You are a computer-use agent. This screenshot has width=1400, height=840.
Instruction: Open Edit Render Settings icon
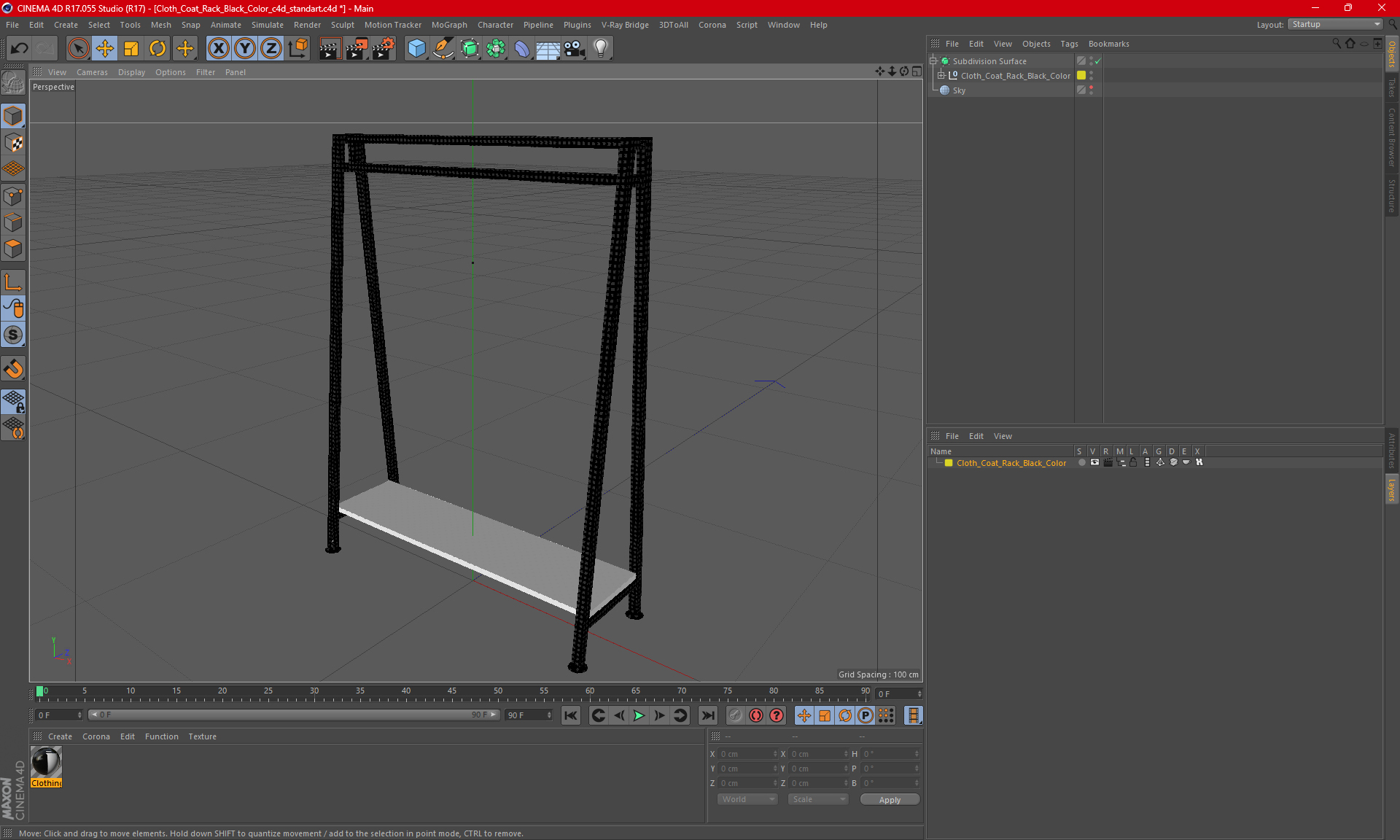pos(384,49)
